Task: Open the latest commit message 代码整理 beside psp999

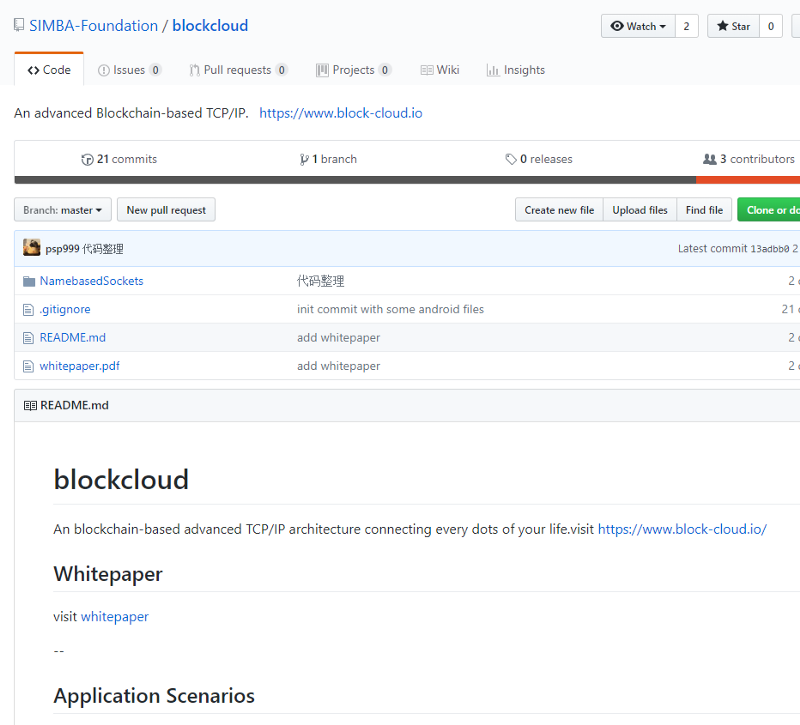Action: click(x=103, y=249)
